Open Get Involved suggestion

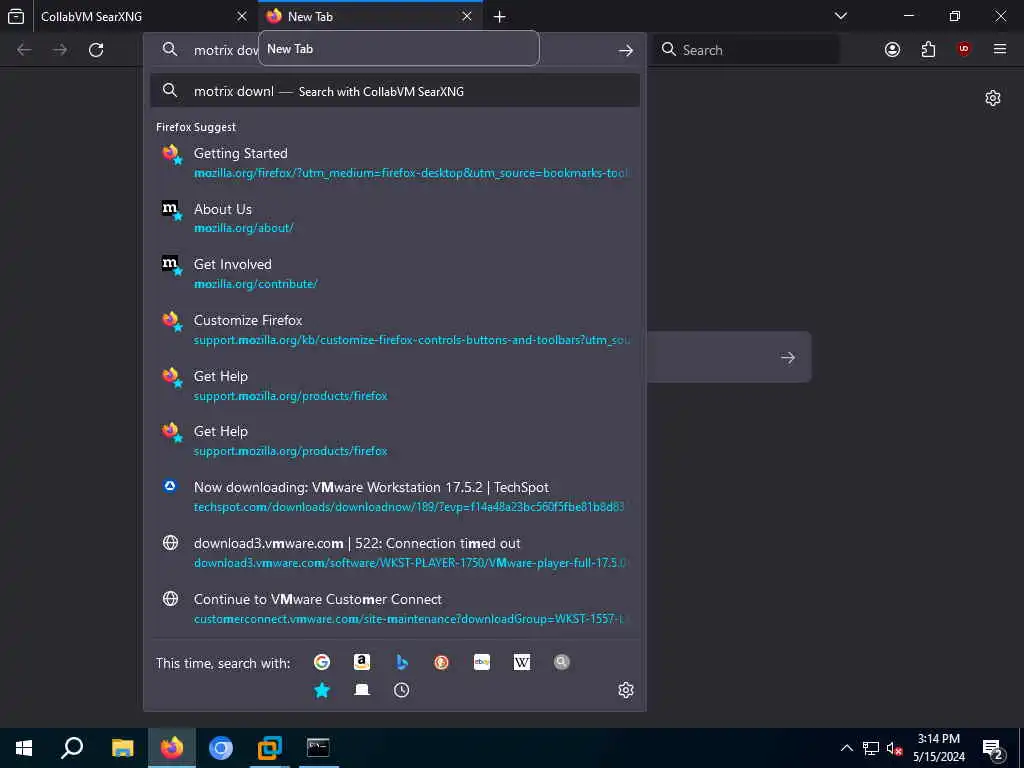point(395,274)
